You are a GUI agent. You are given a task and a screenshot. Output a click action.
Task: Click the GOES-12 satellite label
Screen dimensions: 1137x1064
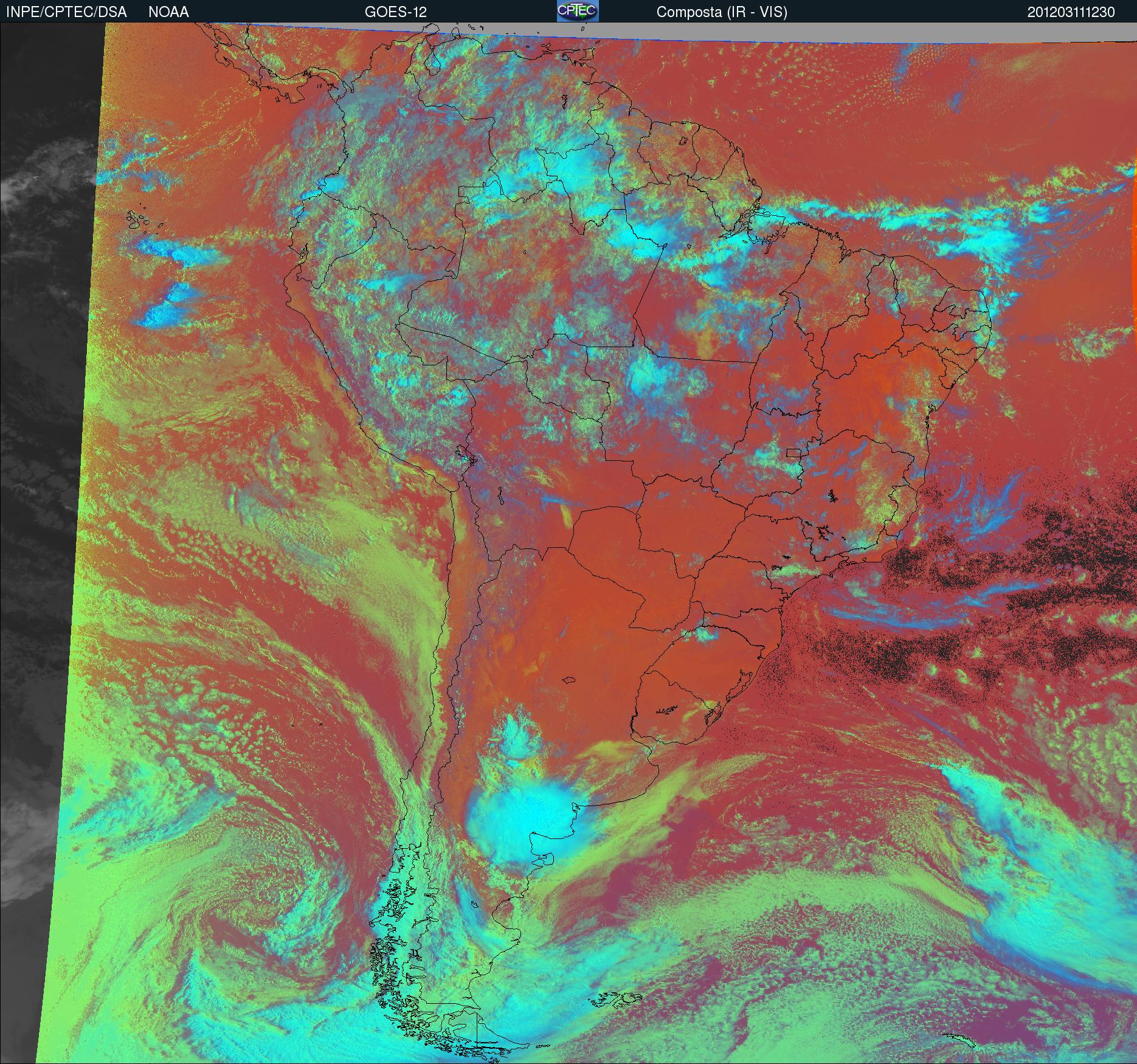(x=396, y=12)
